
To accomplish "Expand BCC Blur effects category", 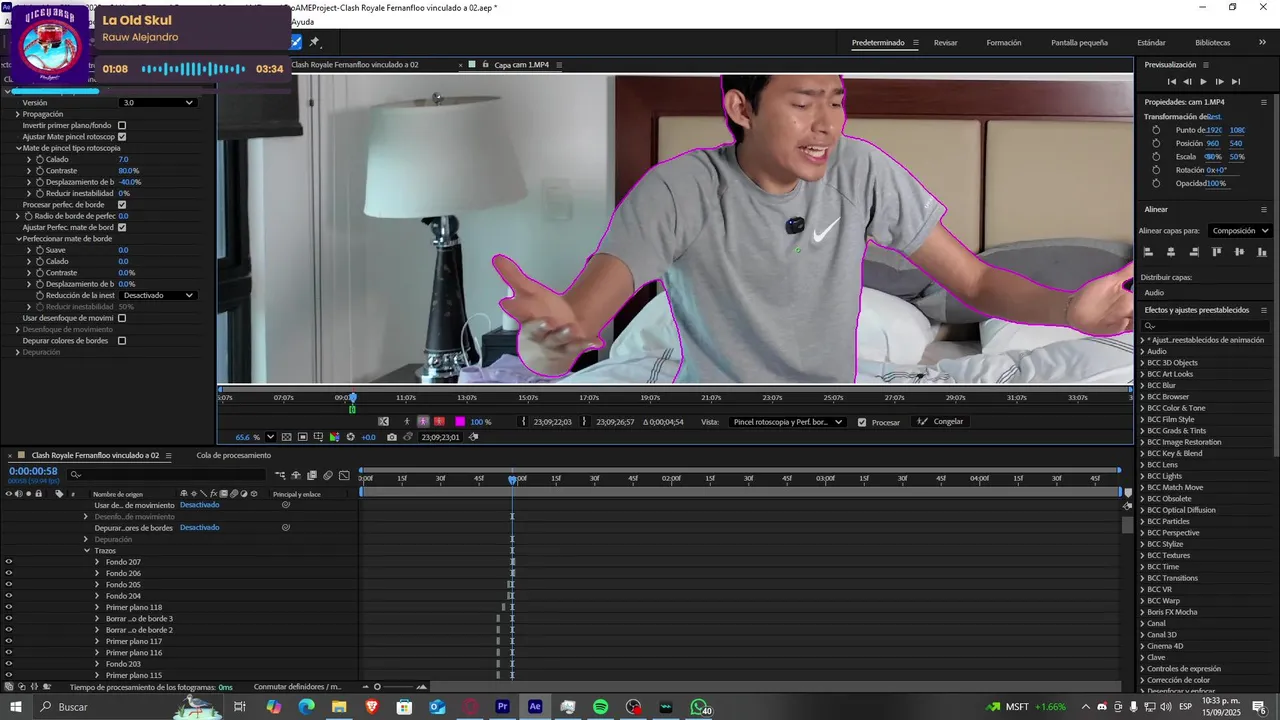I will point(1143,385).
